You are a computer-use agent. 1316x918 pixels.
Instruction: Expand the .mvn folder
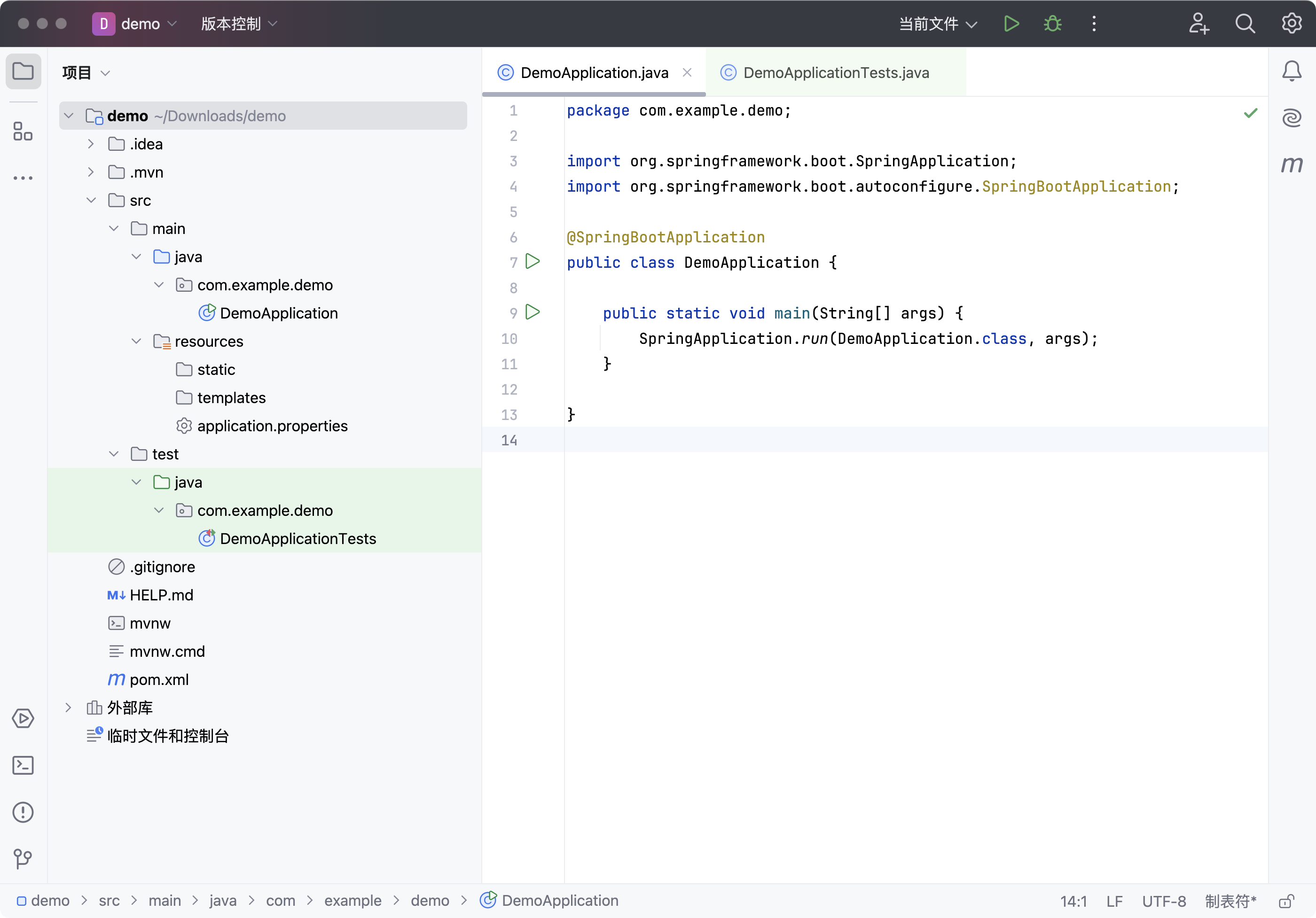click(91, 172)
